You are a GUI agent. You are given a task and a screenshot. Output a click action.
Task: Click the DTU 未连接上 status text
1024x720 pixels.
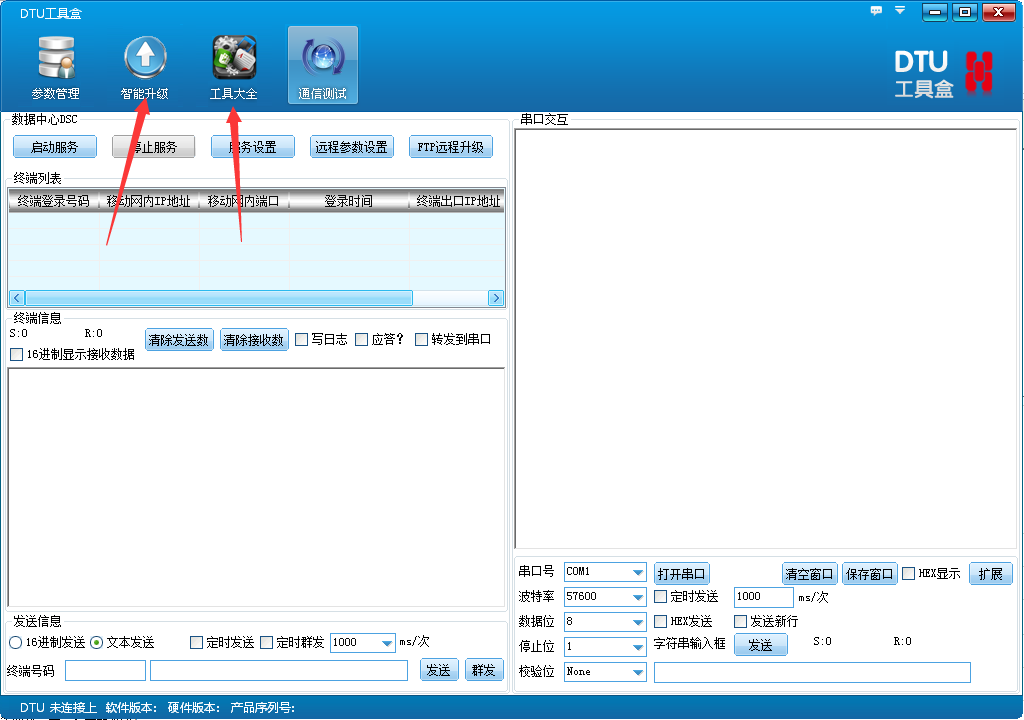[x=58, y=708]
